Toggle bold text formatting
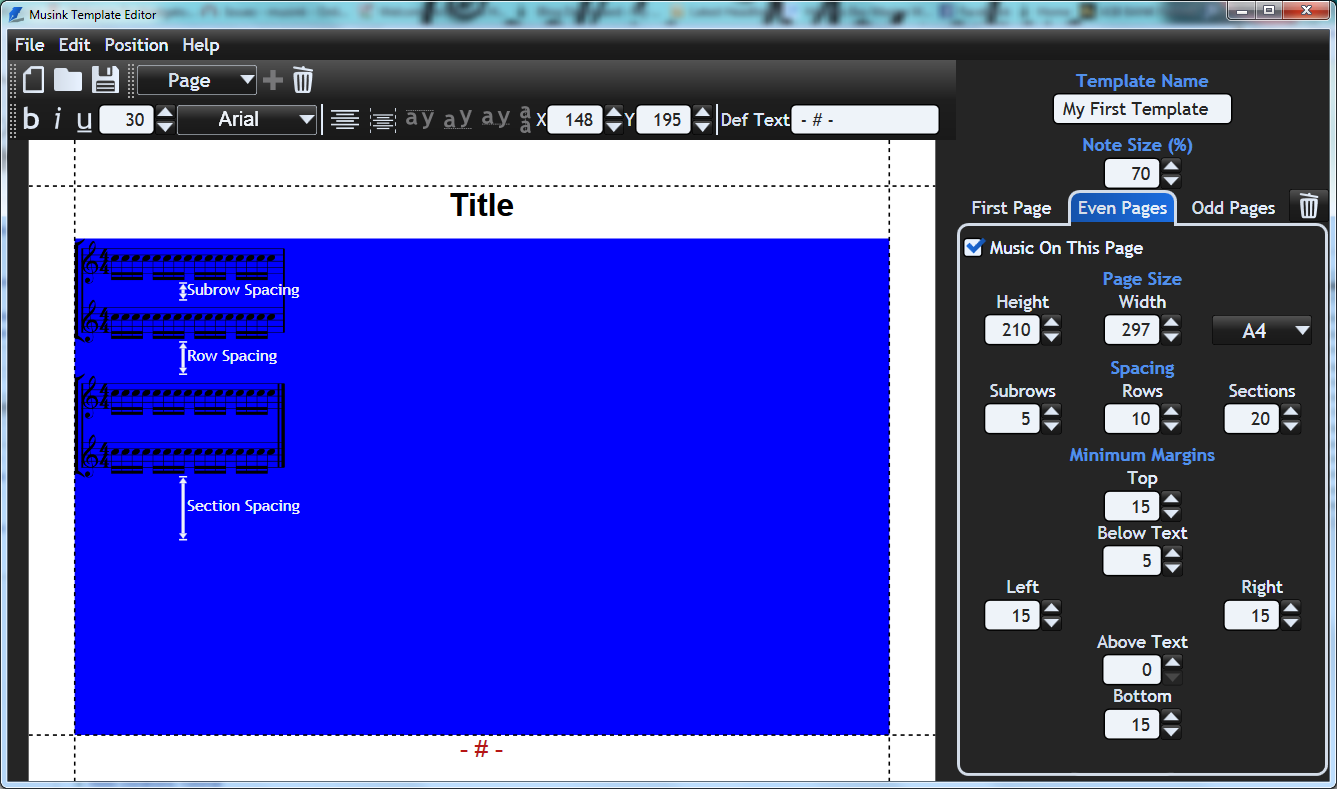This screenshot has width=1337, height=789. [x=31, y=120]
